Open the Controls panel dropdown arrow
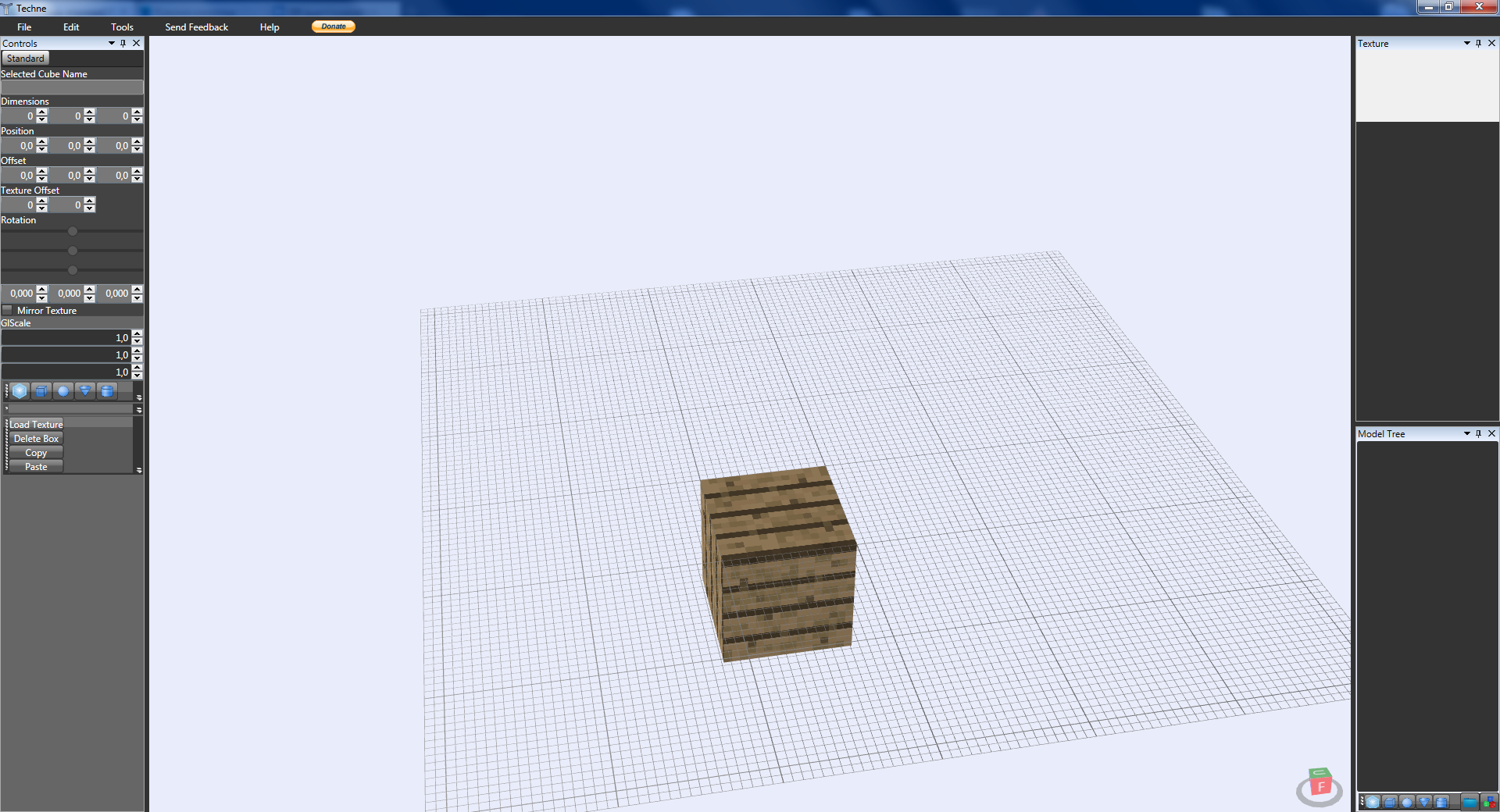 pos(112,44)
